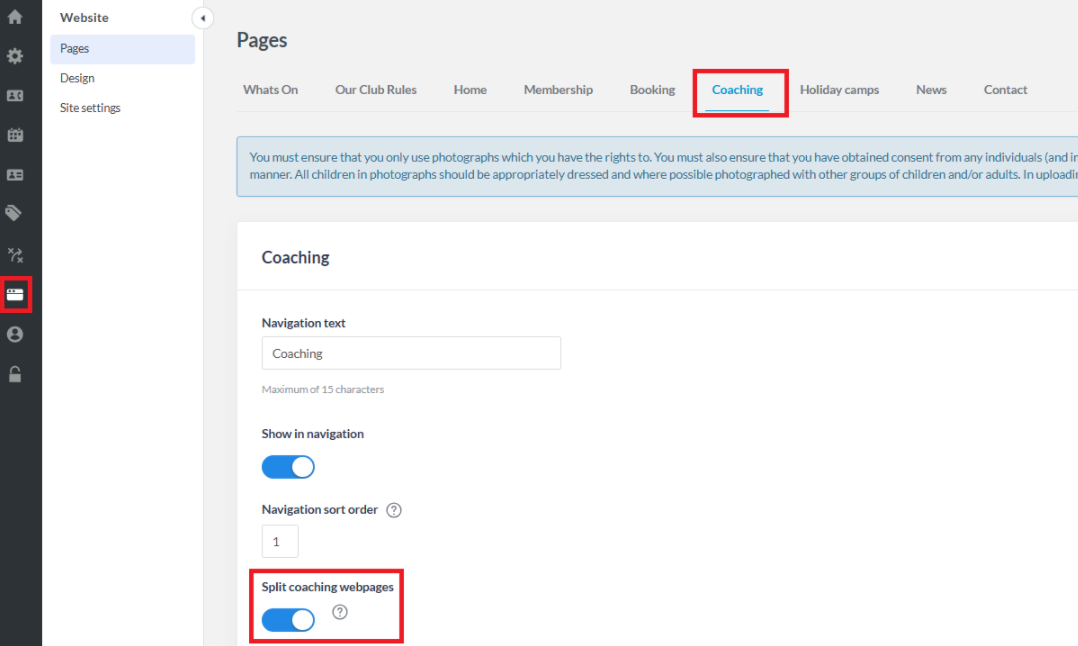Click the help icon beside Navigation sort order
Screen dimensions: 1078x646
tap(394, 510)
